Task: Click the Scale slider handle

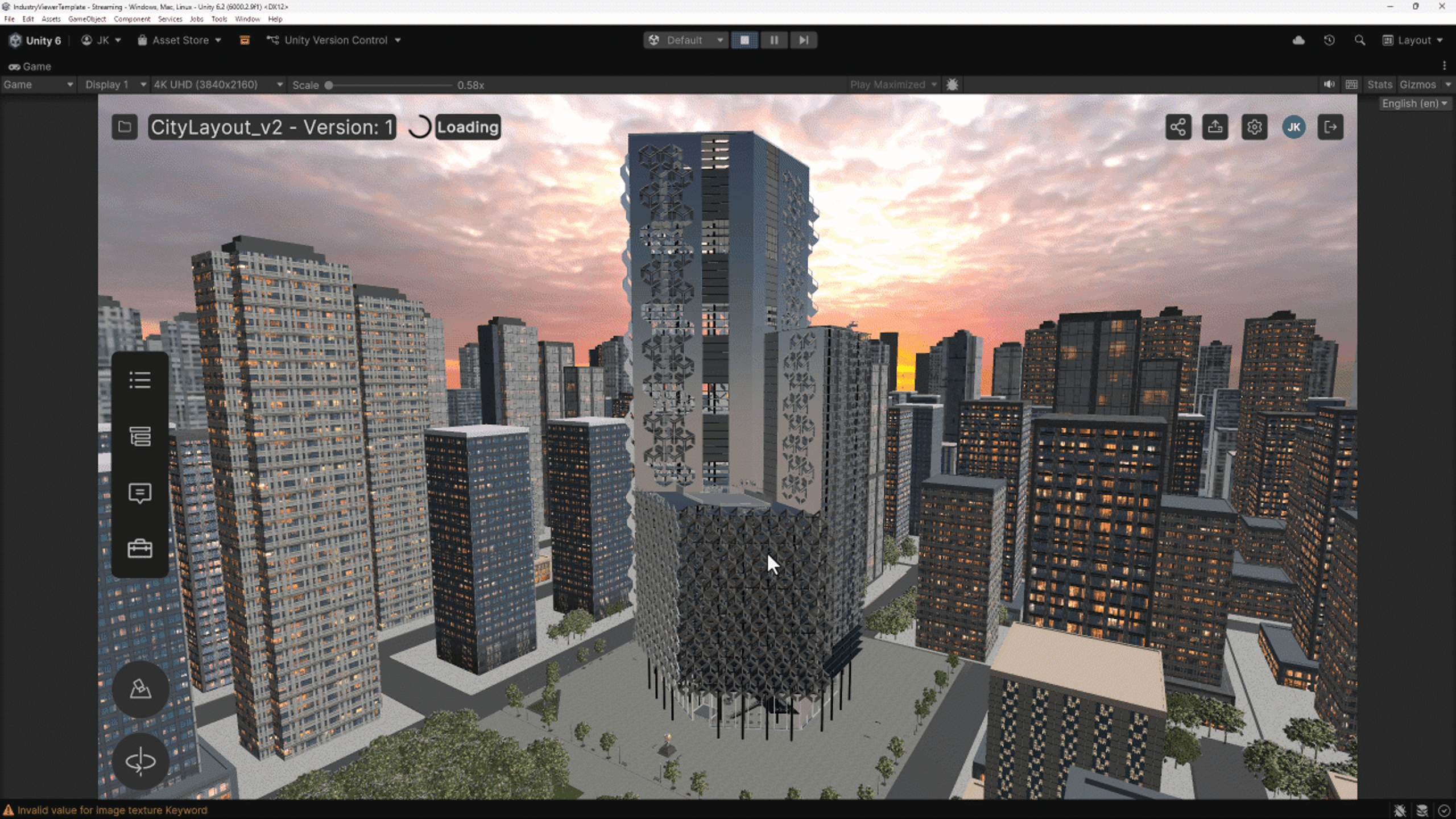Action: coord(329,85)
